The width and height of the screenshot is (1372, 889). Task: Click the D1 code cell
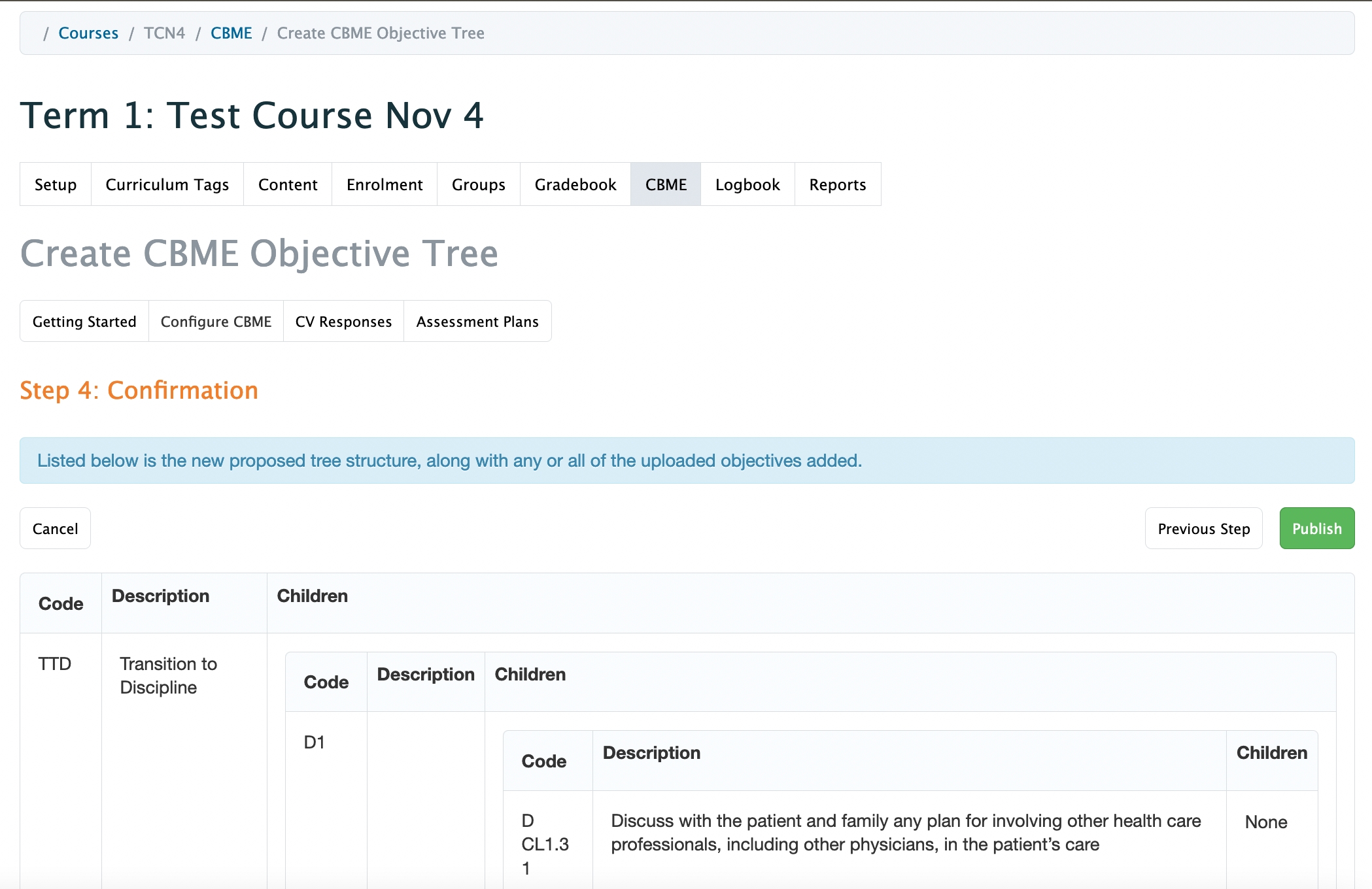pyautogui.click(x=315, y=743)
